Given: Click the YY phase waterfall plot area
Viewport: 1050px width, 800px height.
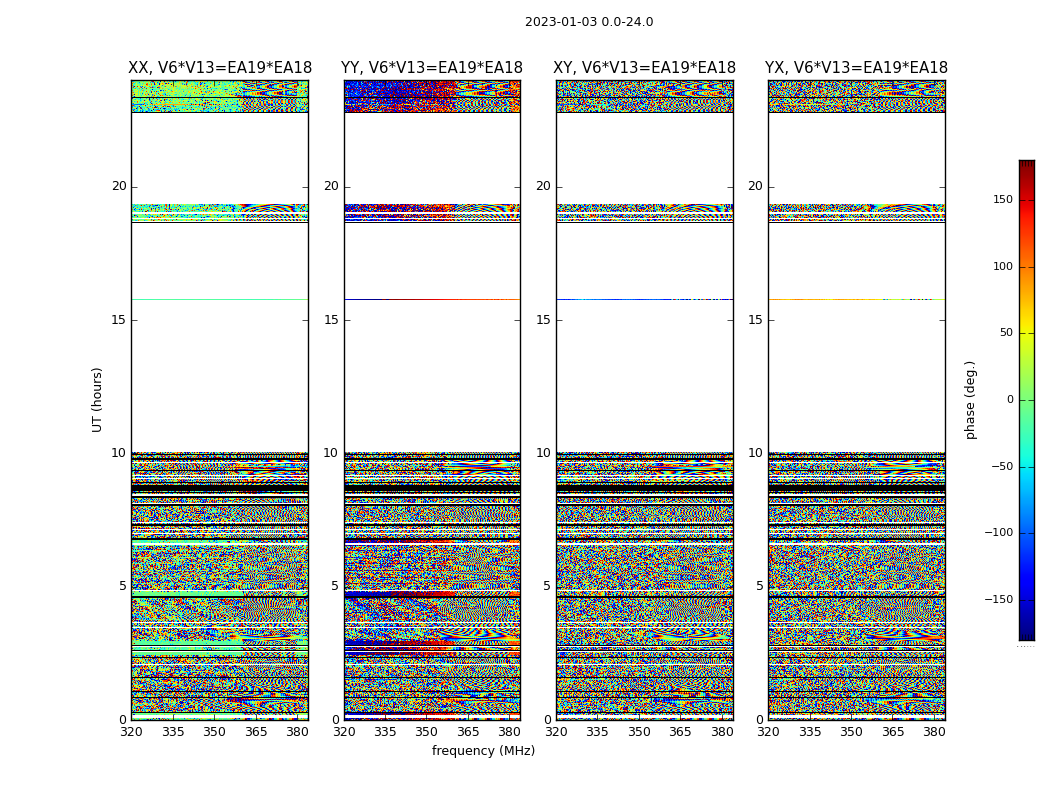Looking at the screenshot, I should tap(432, 400).
